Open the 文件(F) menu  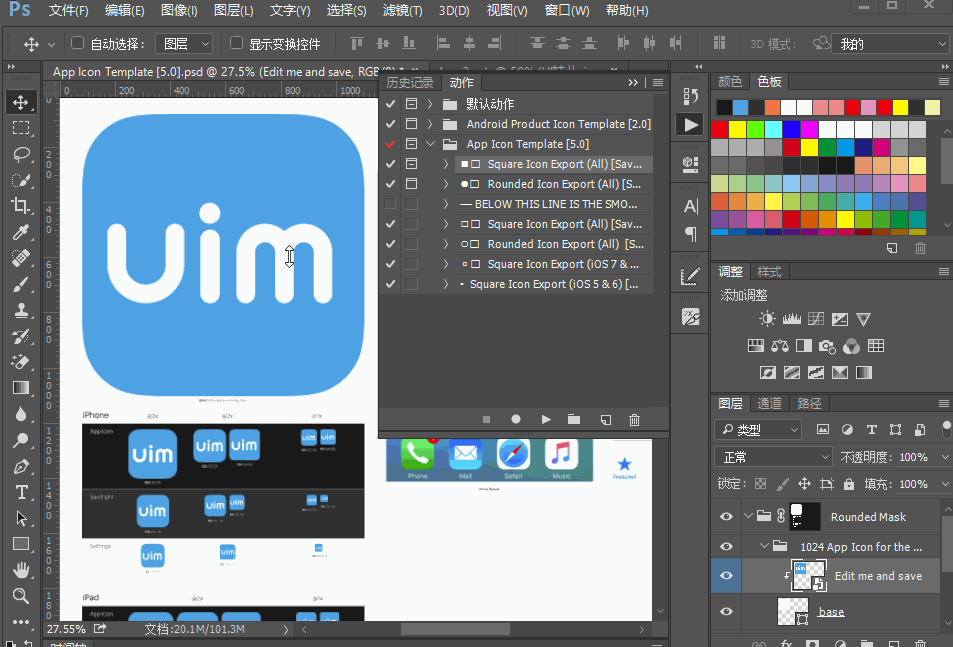pyautogui.click(x=68, y=10)
